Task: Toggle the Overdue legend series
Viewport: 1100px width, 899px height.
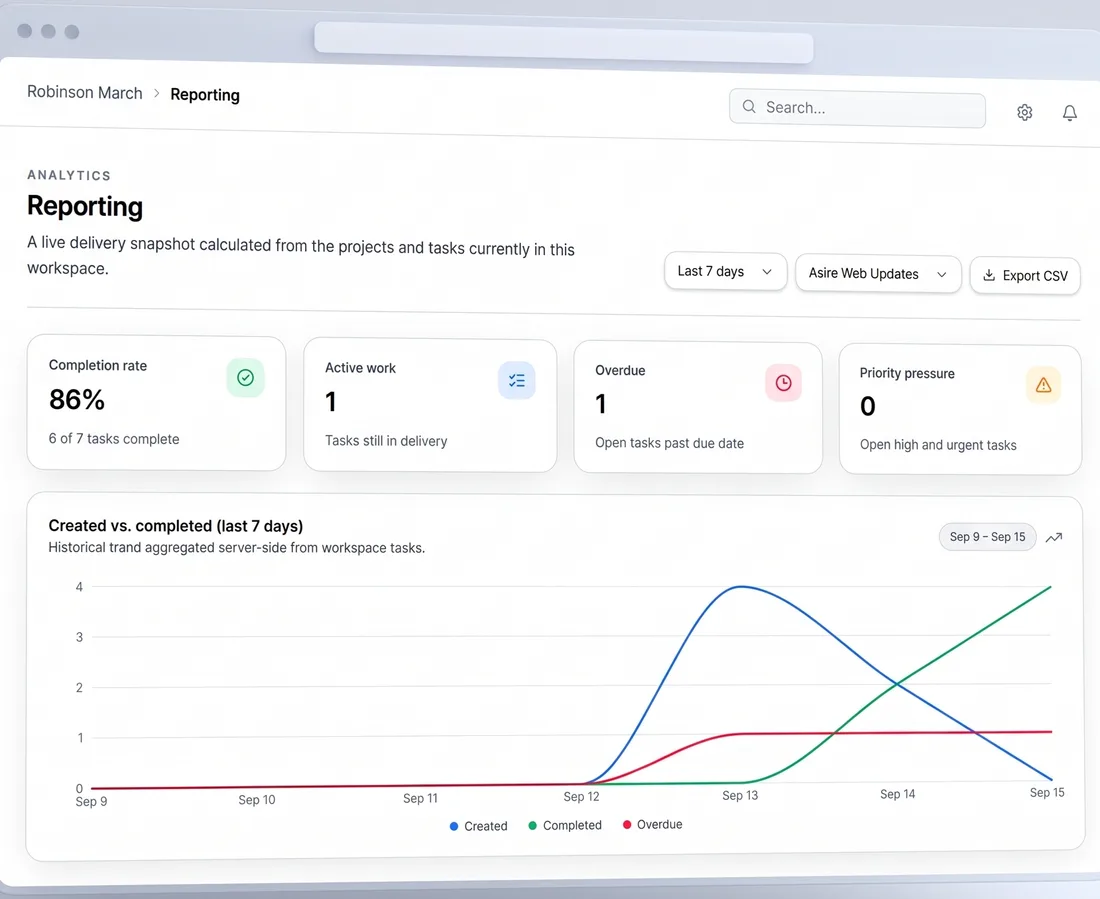Action: click(652, 825)
